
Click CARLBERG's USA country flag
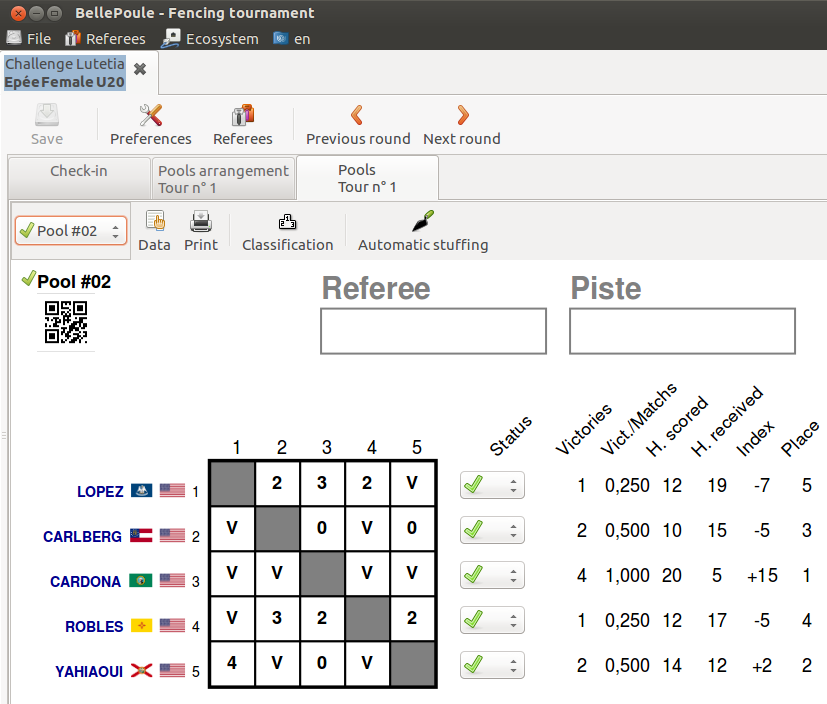click(172, 535)
